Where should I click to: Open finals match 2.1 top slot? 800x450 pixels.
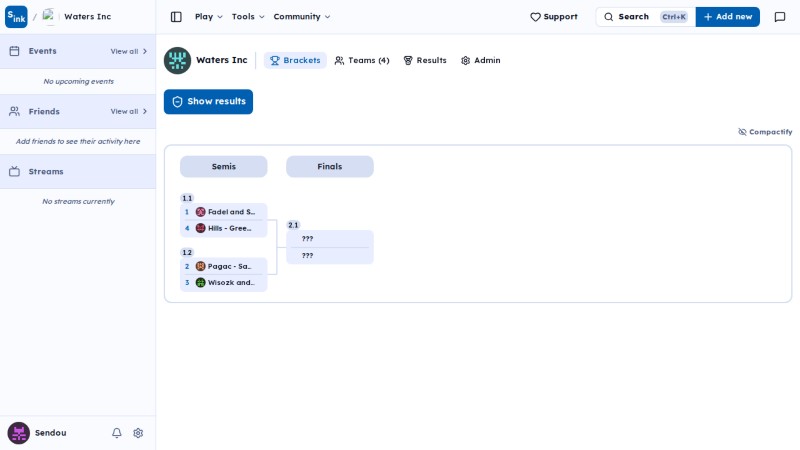coord(330,239)
